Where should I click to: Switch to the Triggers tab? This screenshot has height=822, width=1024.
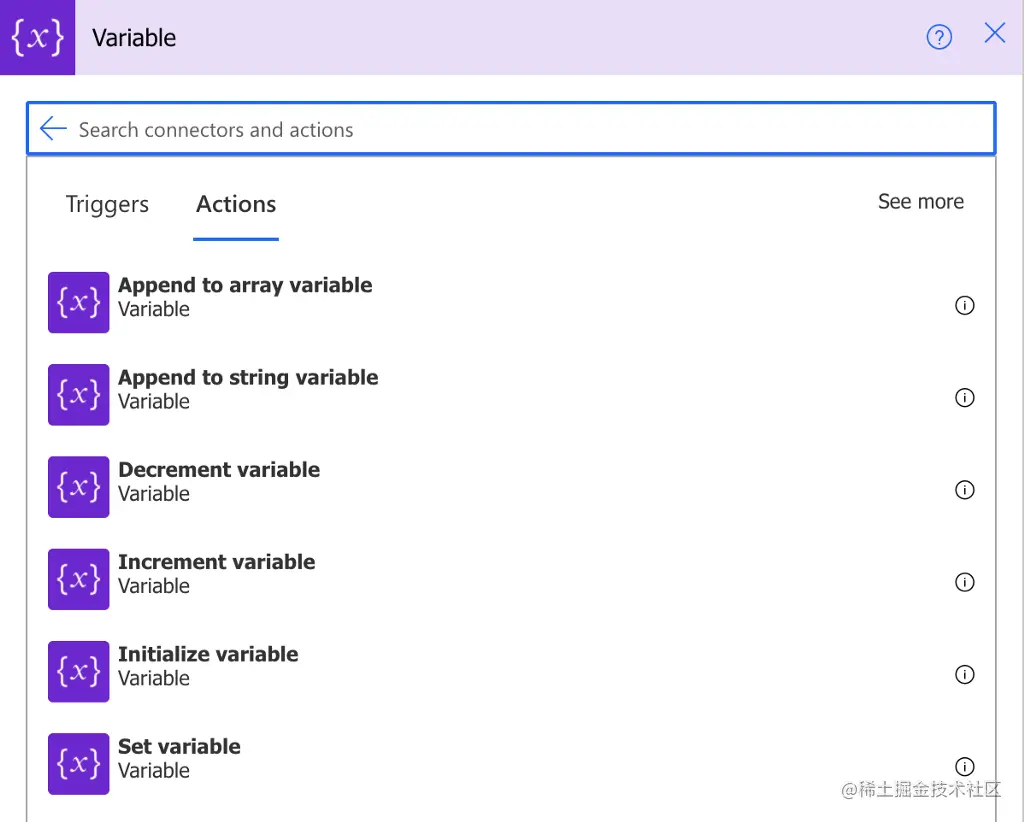(107, 204)
